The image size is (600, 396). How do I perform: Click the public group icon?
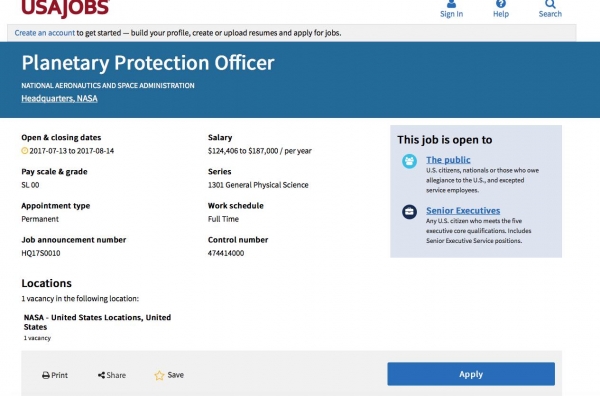[x=409, y=161]
